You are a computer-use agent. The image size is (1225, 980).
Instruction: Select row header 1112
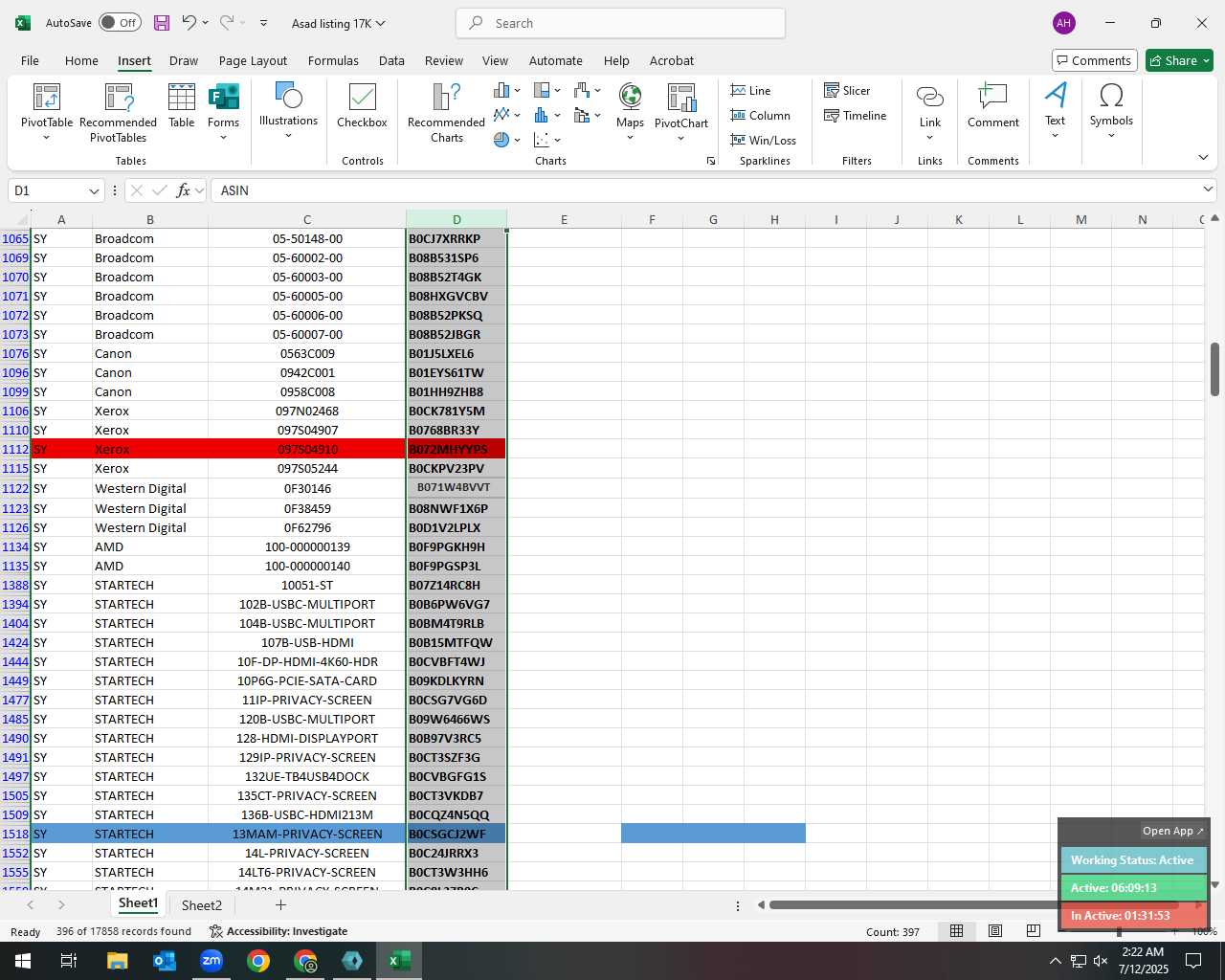click(x=15, y=449)
